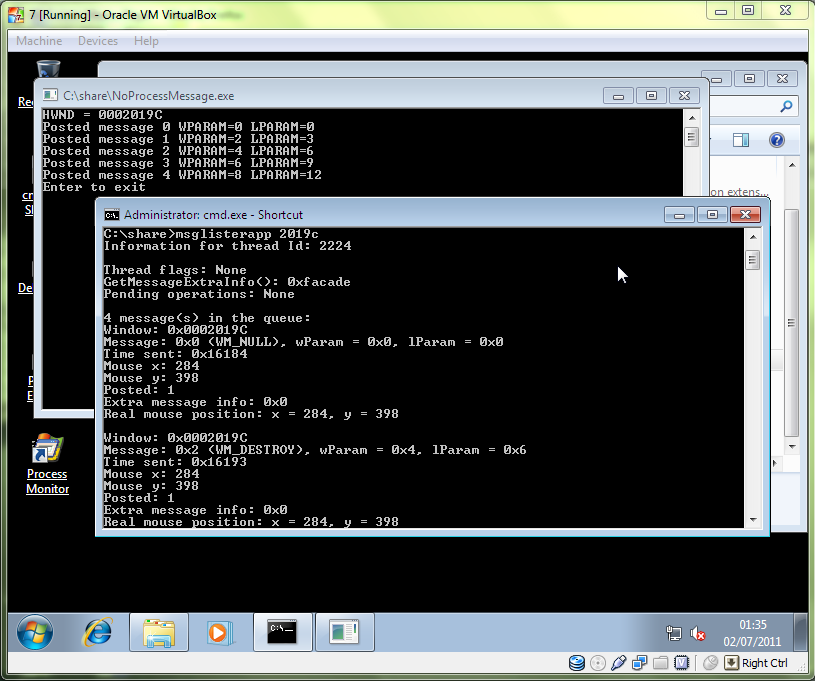This screenshot has height=681, width=815.
Task: Launch Internet Explorer from the taskbar
Action: (x=97, y=631)
